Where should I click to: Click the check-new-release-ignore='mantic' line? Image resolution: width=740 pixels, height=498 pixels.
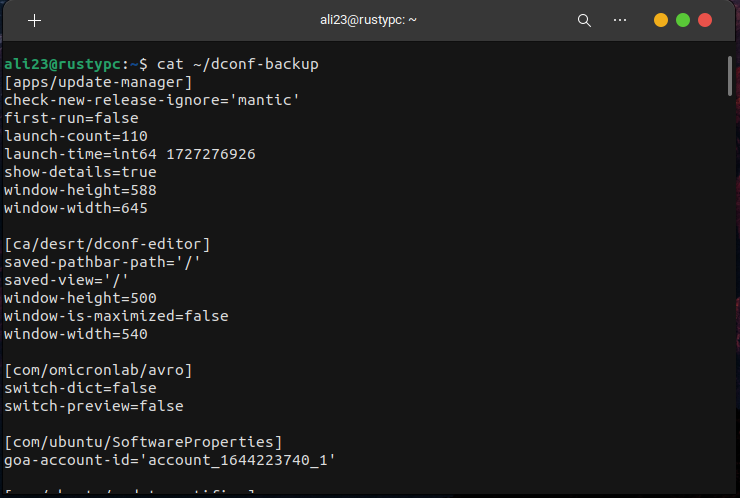point(152,100)
